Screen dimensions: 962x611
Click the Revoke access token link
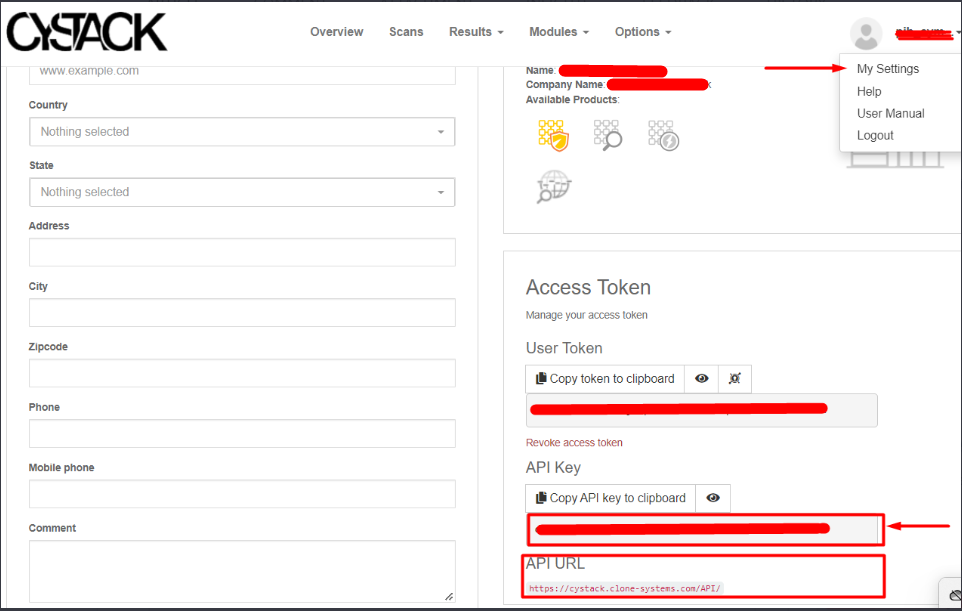coord(574,442)
